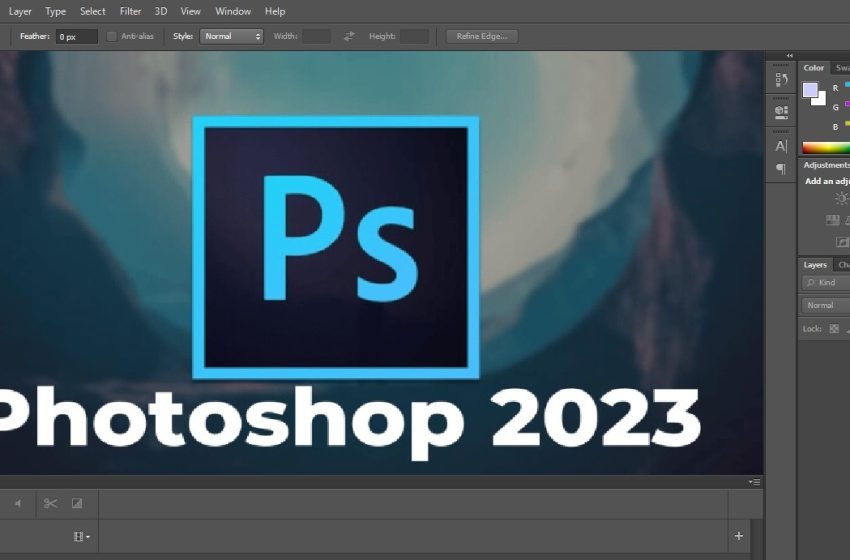Open the 3D menu
Viewport: 850px width, 560px height.
[x=160, y=11]
